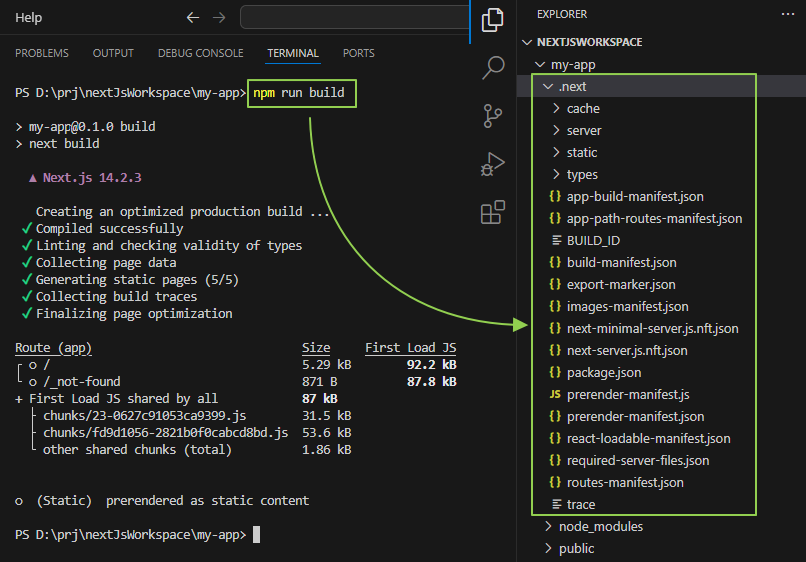Click the 'Compiled successfully' line
Image resolution: width=806 pixels, height=562 pixels.
(x=109, y=228)
